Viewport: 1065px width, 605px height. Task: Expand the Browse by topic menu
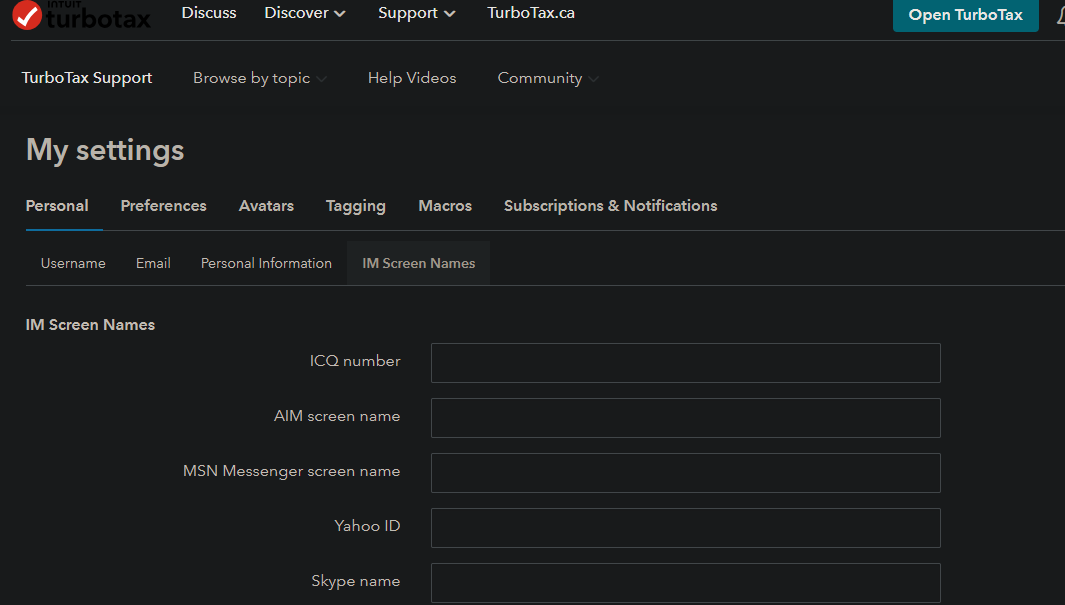coord(259,78)
